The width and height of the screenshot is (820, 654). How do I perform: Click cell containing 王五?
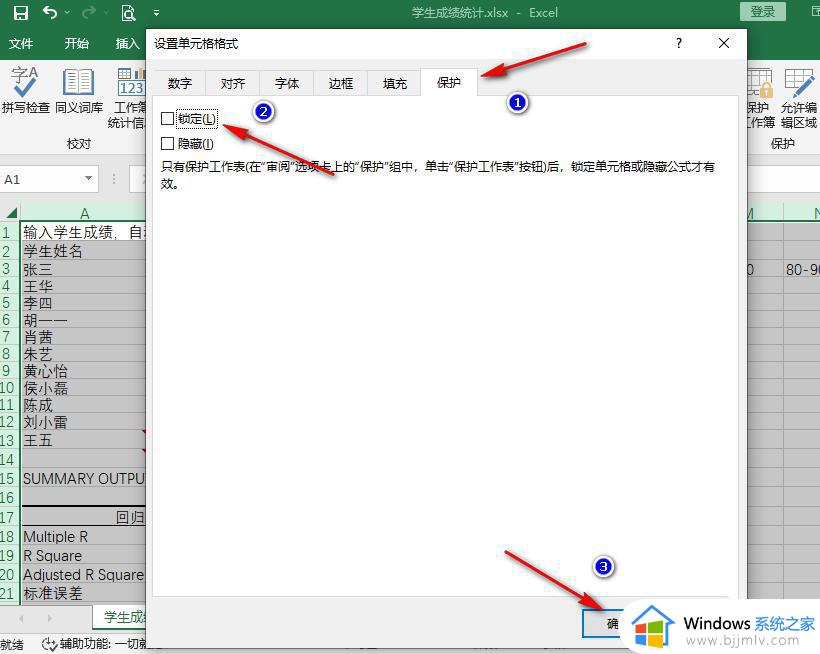pos(84,440)
